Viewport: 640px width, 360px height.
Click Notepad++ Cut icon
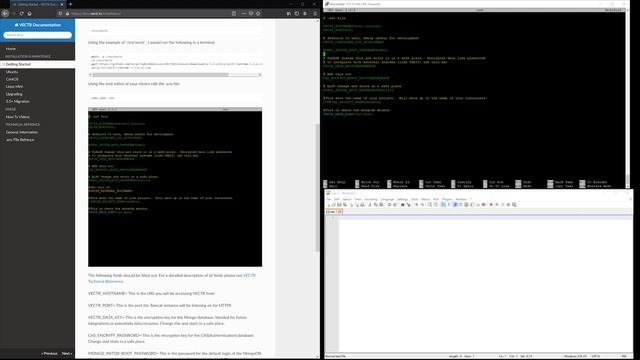[x=370, y=204]
